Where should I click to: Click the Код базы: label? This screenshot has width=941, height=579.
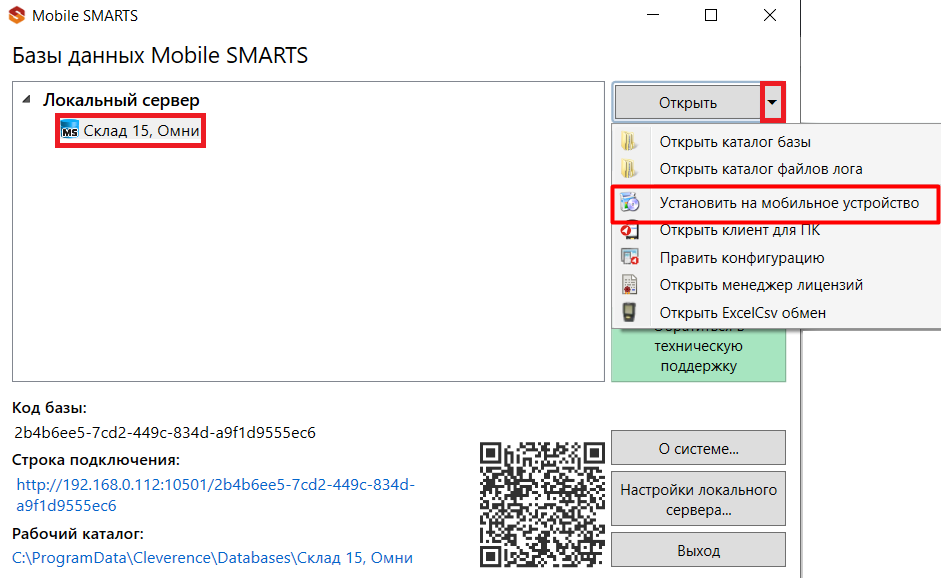[49, 408]
